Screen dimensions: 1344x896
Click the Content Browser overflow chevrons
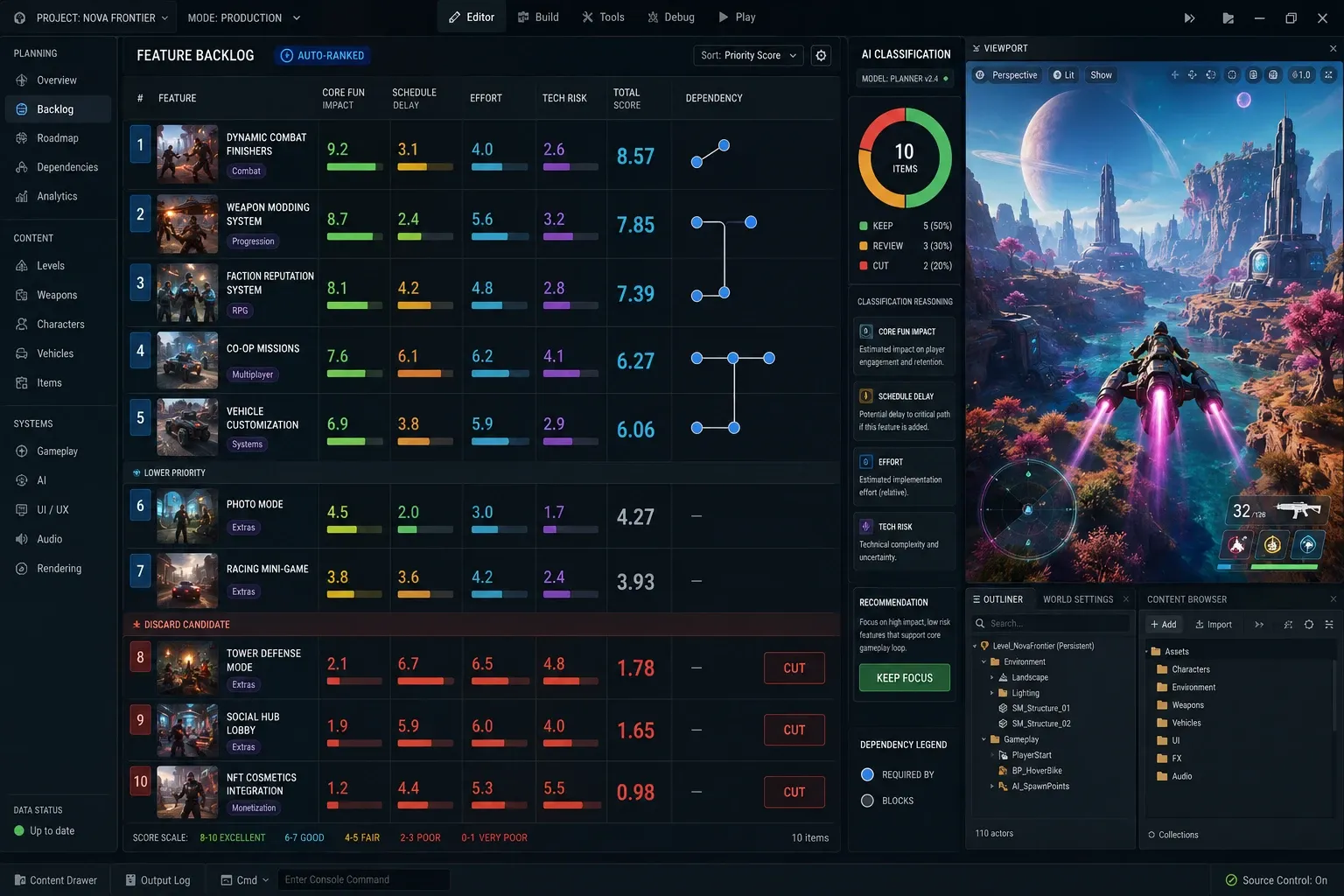(x=1259, y=625)
